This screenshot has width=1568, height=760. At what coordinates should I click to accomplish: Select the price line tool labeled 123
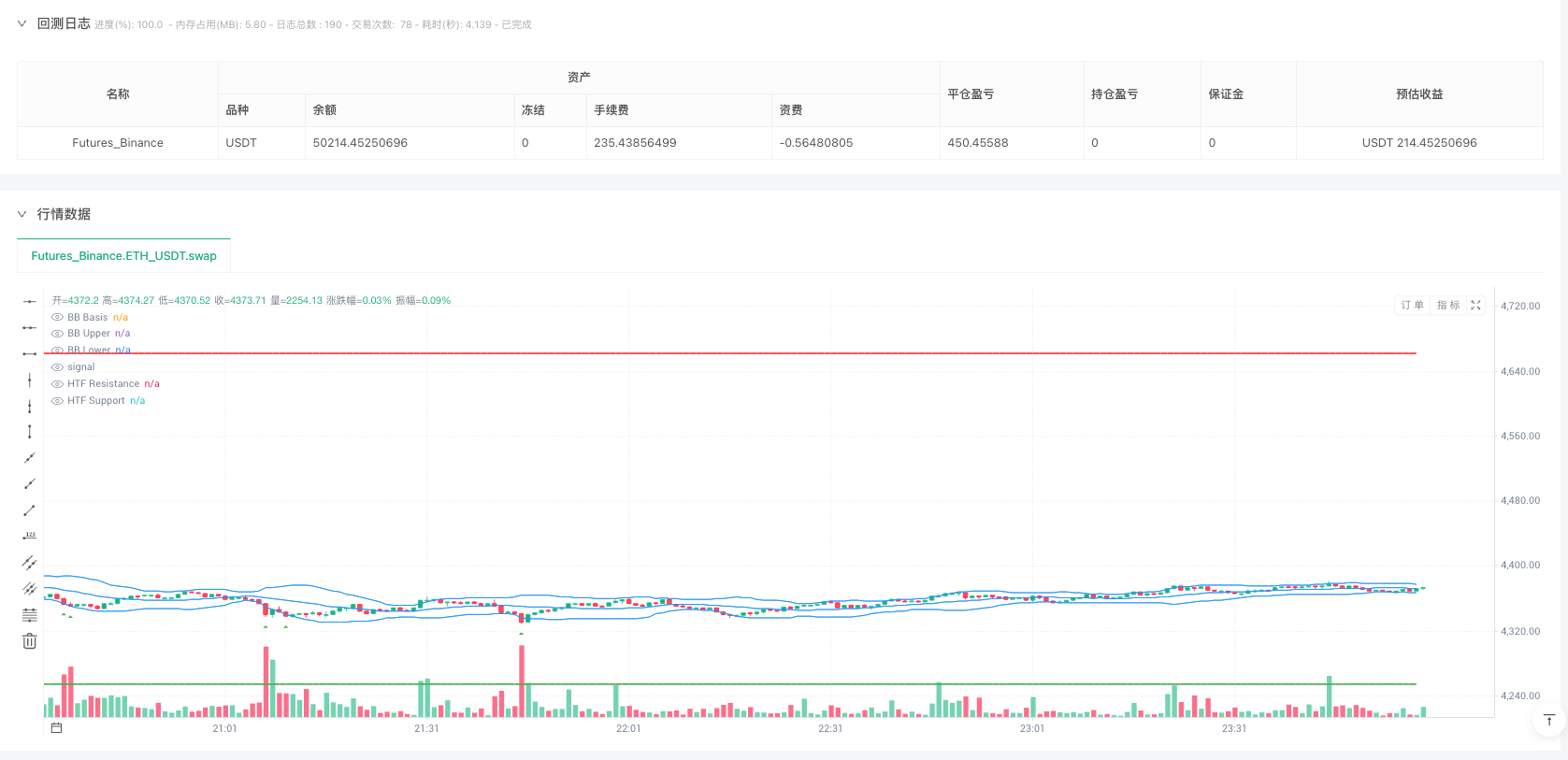pyautogui.click(x=30, y=536)
